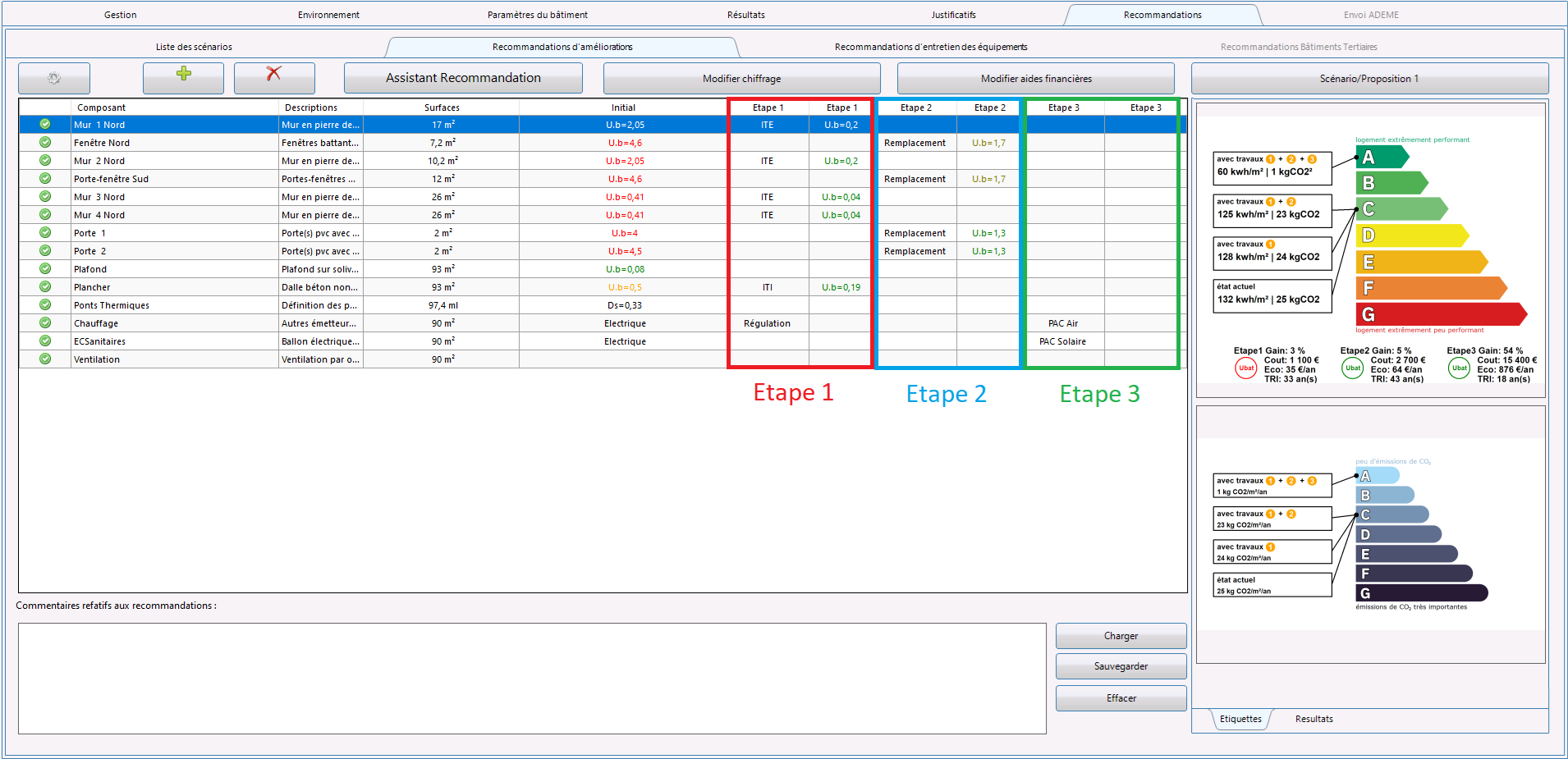Click the red Ubat icon under Etape1 Gain
Viewport: 1568px width, 759px height.
pos(1246,368)
